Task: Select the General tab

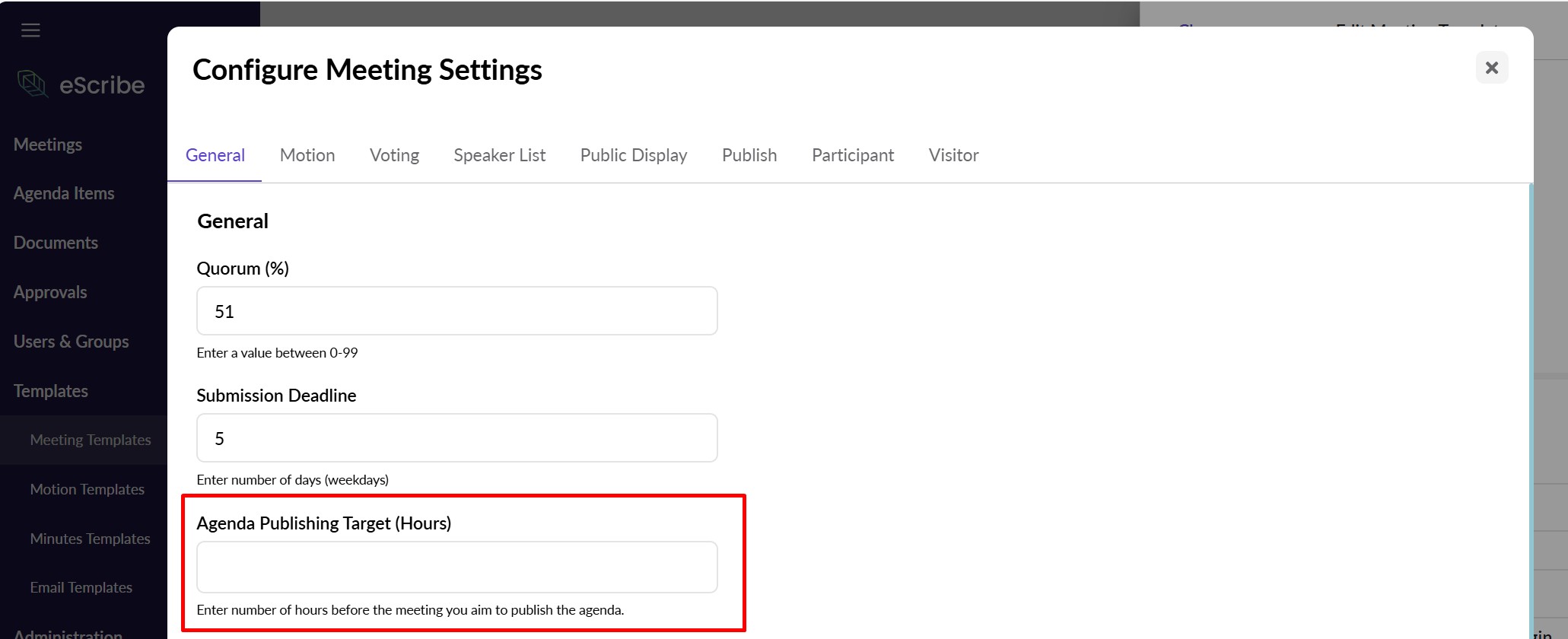Action: (x=215, y=155)
